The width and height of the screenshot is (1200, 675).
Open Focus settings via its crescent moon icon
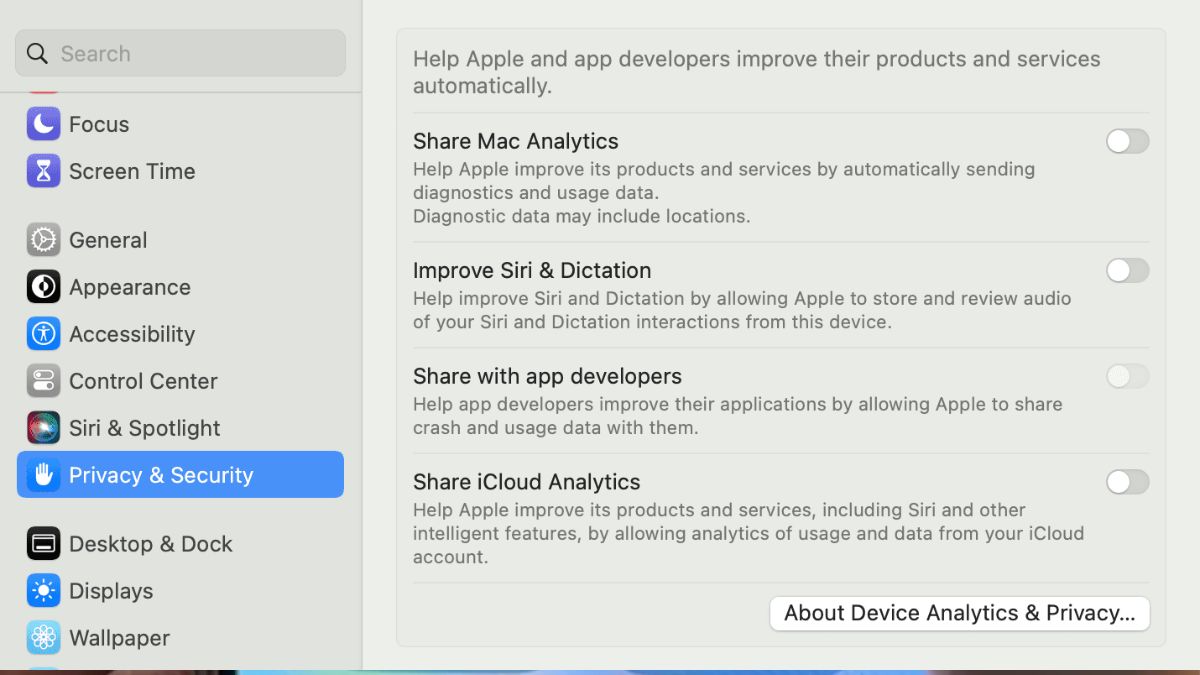42,124
